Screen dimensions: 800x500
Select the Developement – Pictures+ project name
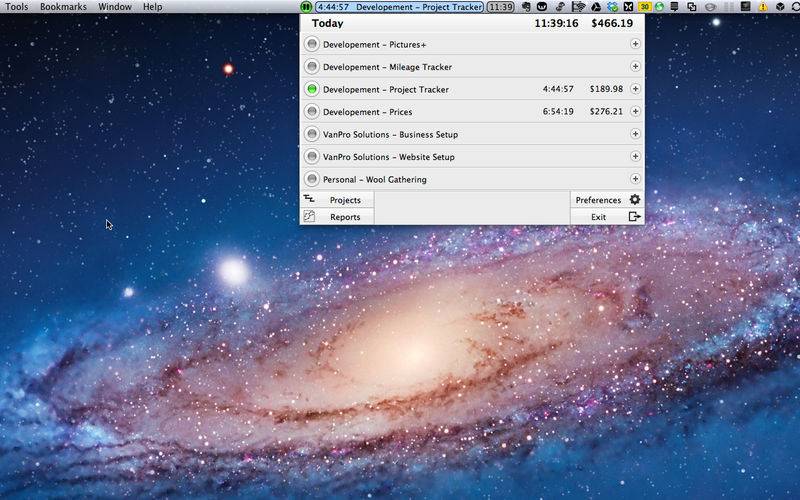374,45
